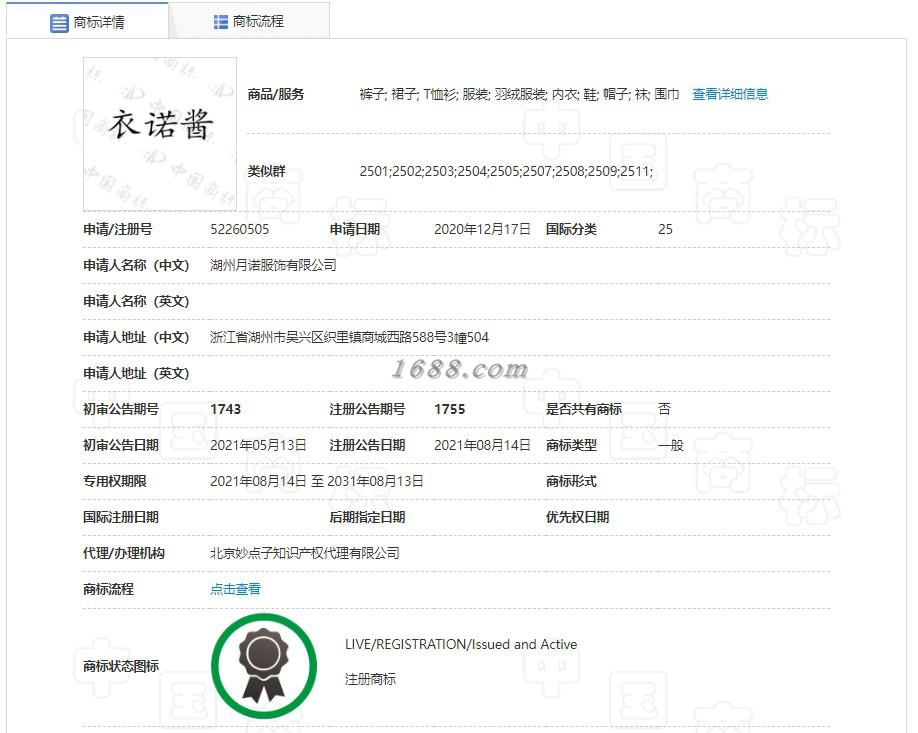This screenshot has width=918, height=733.
Task: Click the 初审公告日期 label
Action: click(121, 446)
